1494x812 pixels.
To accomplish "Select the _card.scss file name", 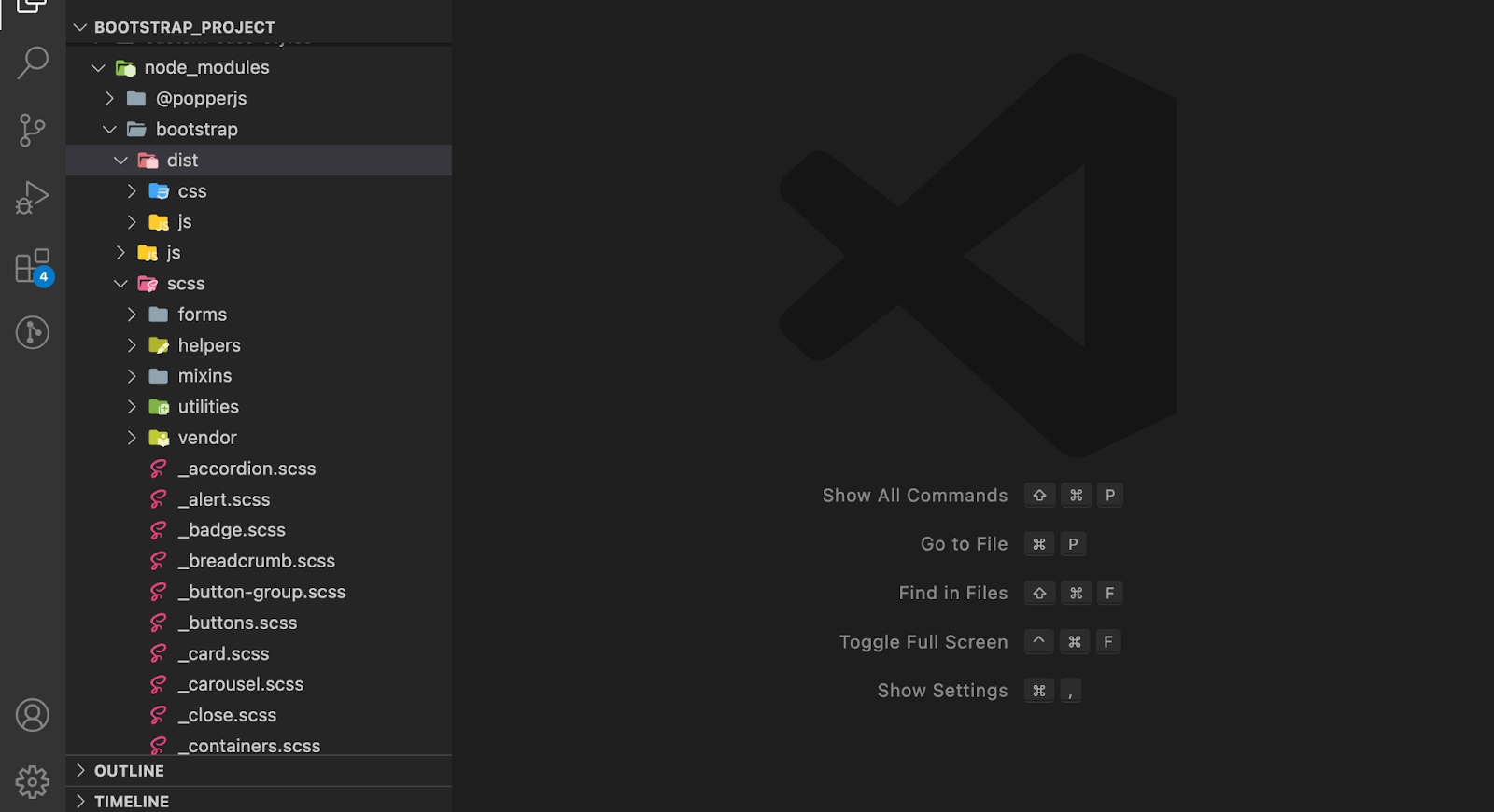I will click(223, 653).
